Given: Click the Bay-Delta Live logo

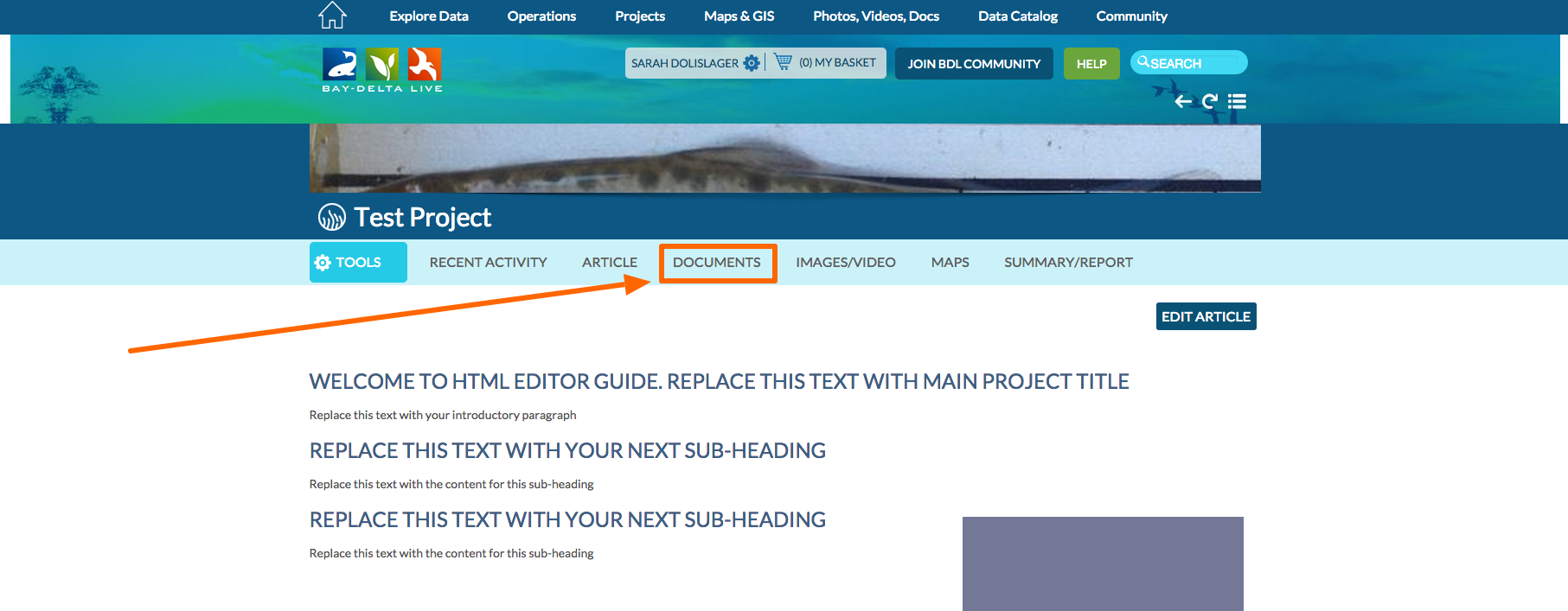Looking at the screenshot, I should 381,70.
